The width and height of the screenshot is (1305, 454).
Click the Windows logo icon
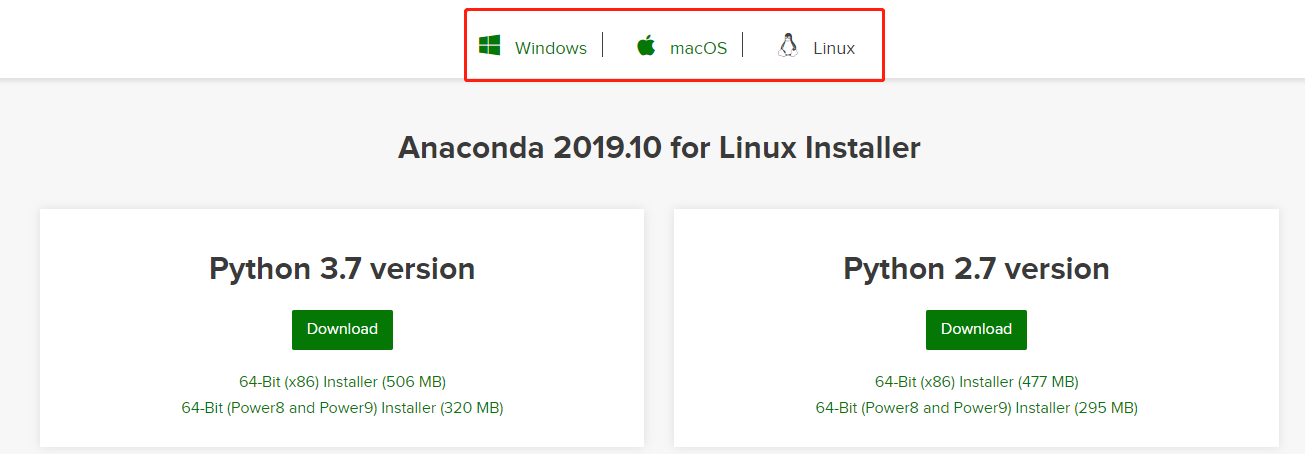pos(489,45)
